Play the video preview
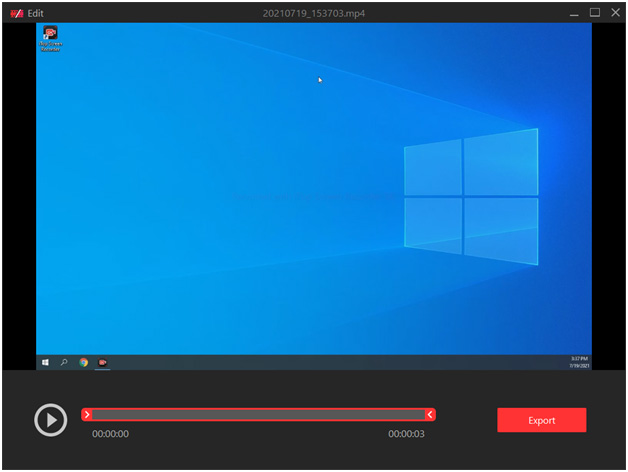Viewport: 628px width, 472px height. (50, 420)
